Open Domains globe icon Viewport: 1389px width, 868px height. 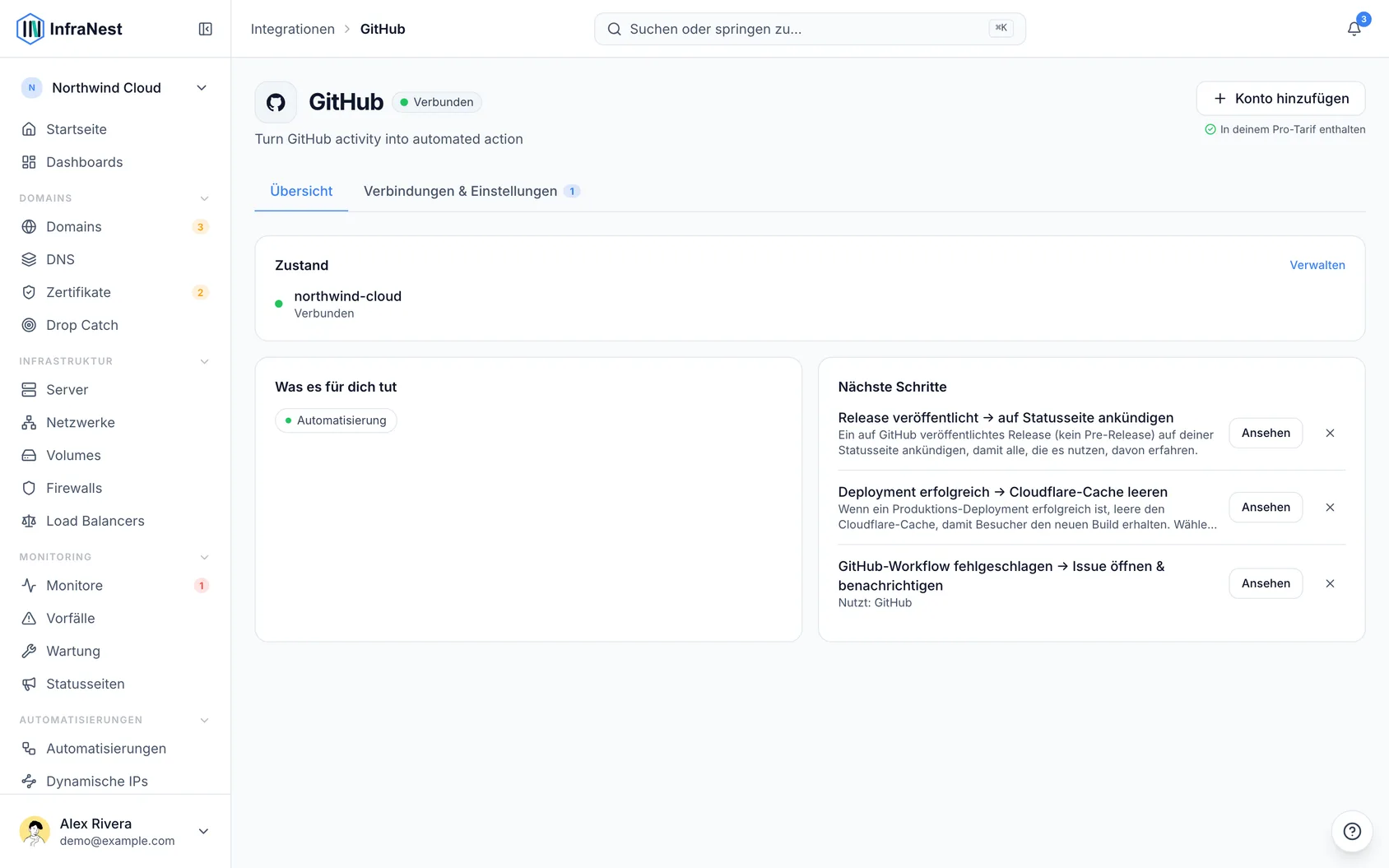click(29, 226)
